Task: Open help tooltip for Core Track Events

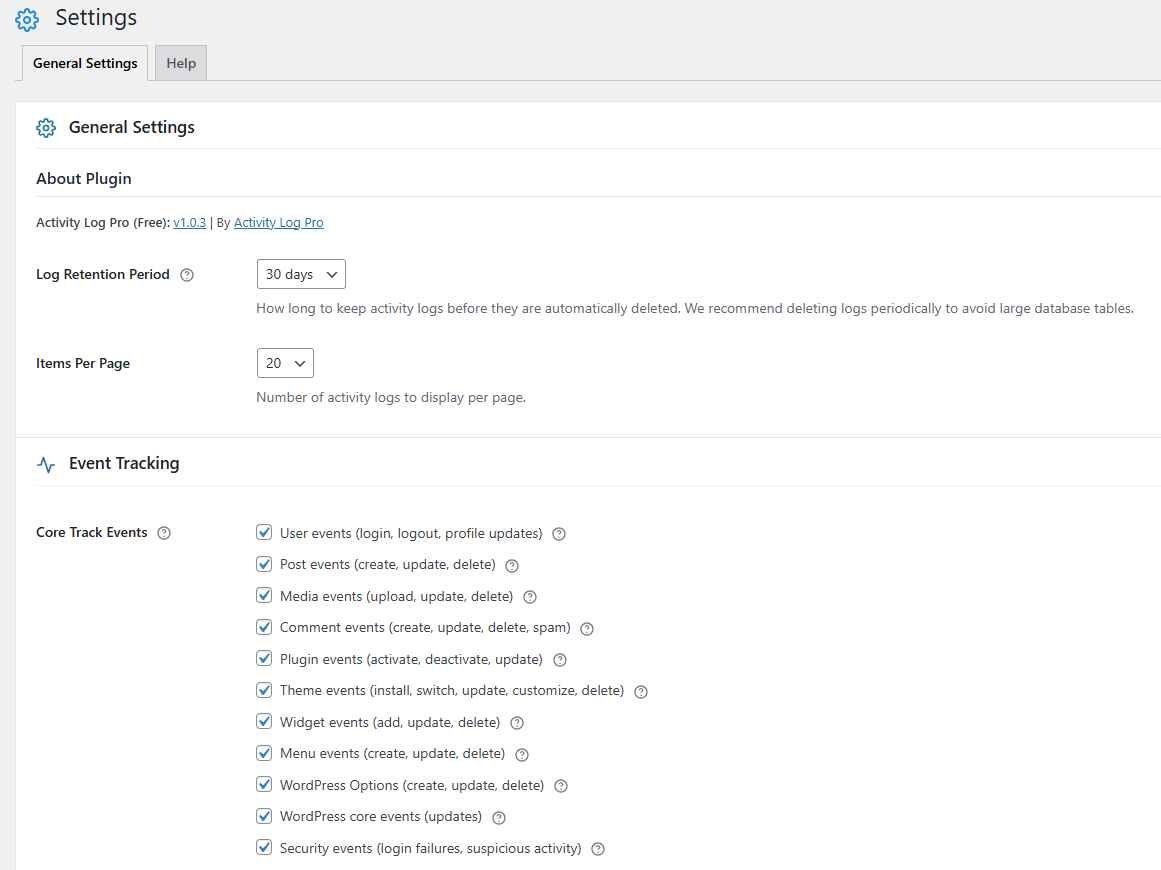Action: 164,533
